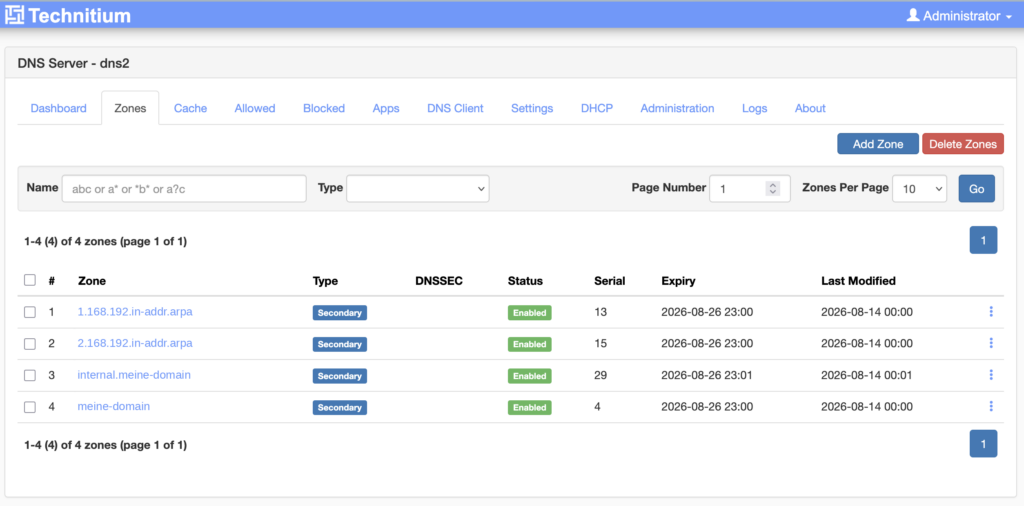Click the Go button
The width and height of the screenshot is (1024, 506).
pyautogui.click(x=976, y=189)
